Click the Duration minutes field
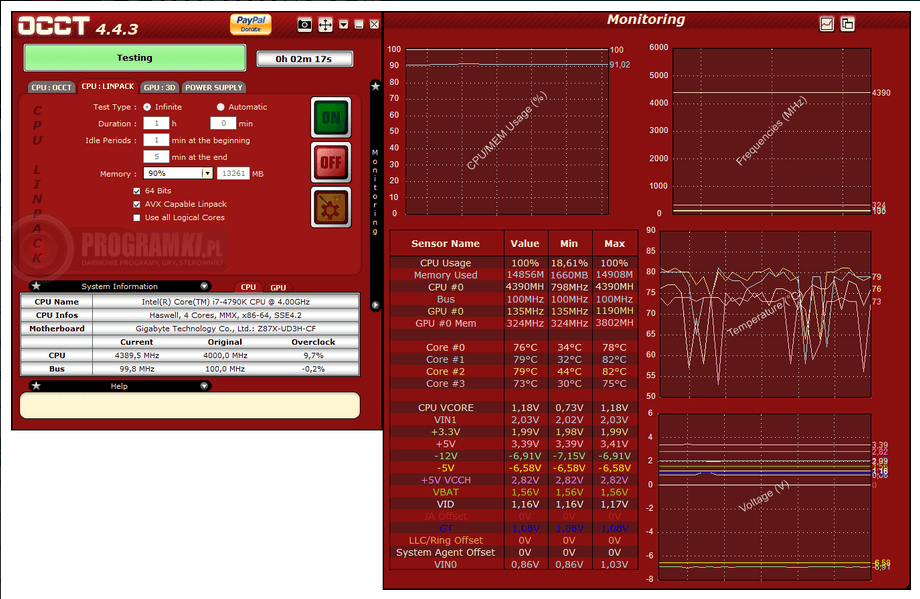 tap(223, 123)
